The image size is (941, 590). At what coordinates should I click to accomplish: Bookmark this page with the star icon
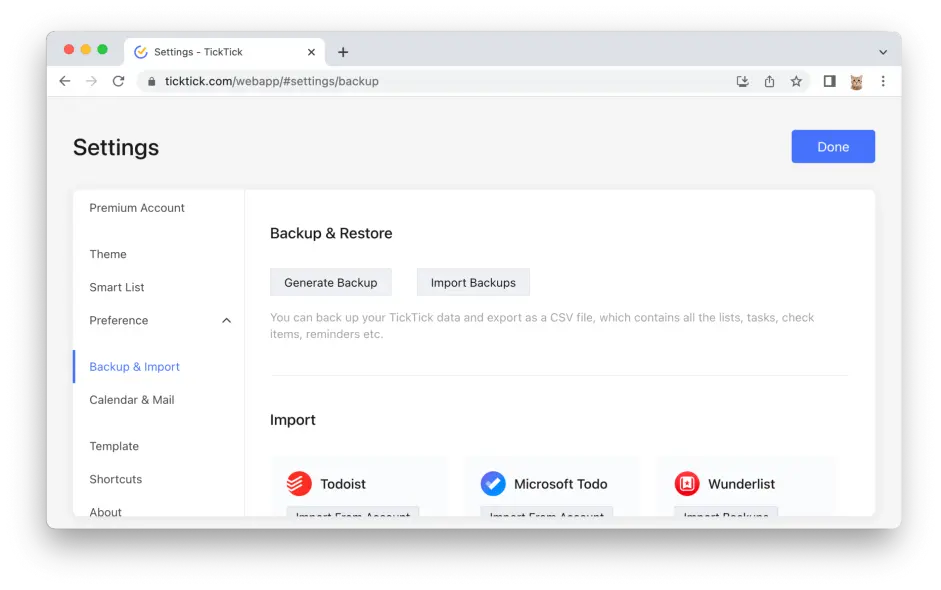pos(796,81)
